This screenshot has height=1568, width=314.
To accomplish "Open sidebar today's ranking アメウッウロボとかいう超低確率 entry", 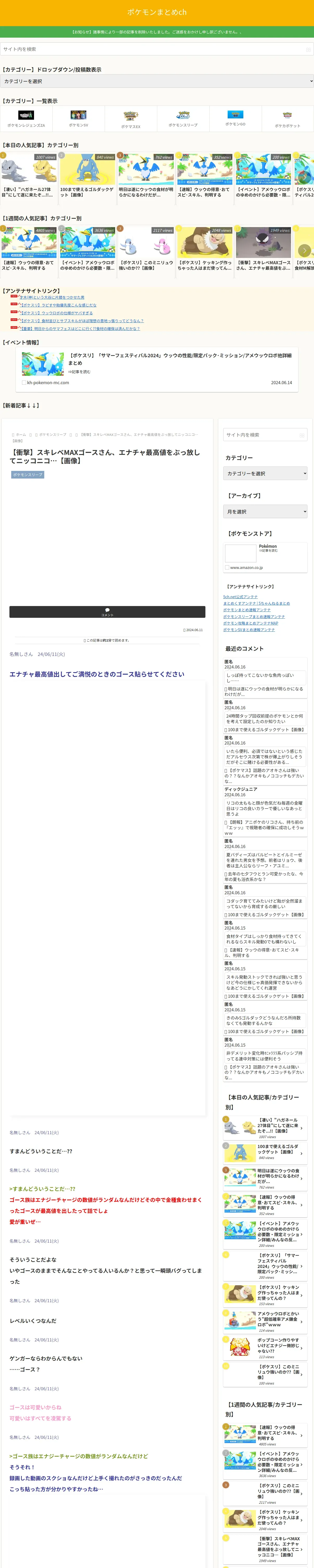I will click(265, 1322).
